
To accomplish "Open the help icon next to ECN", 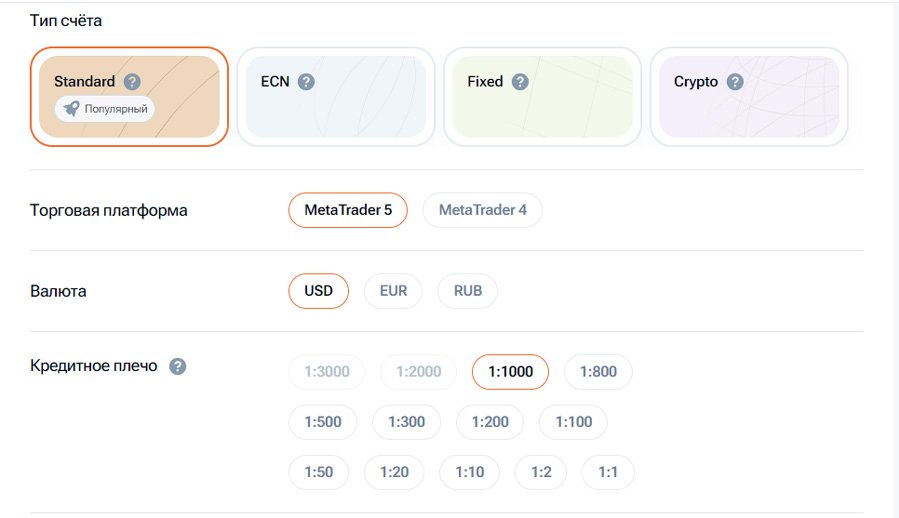I will pyautogui.click(x=306, y=81).
